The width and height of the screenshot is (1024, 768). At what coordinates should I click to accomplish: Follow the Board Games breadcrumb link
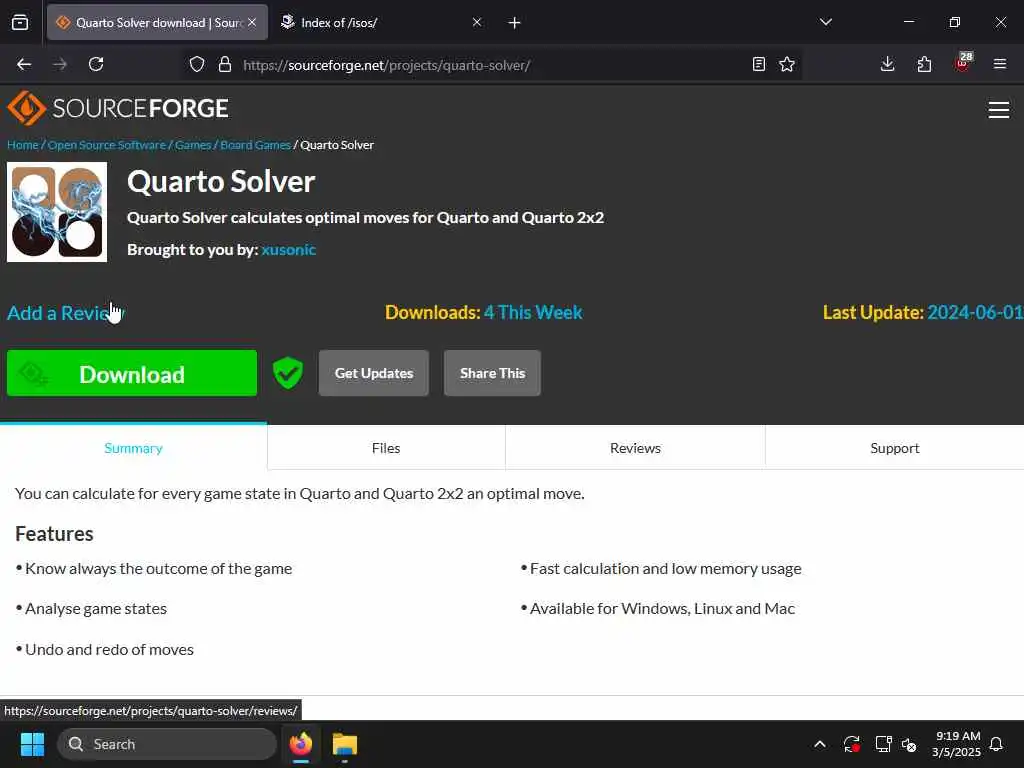[x=255, y=145]
